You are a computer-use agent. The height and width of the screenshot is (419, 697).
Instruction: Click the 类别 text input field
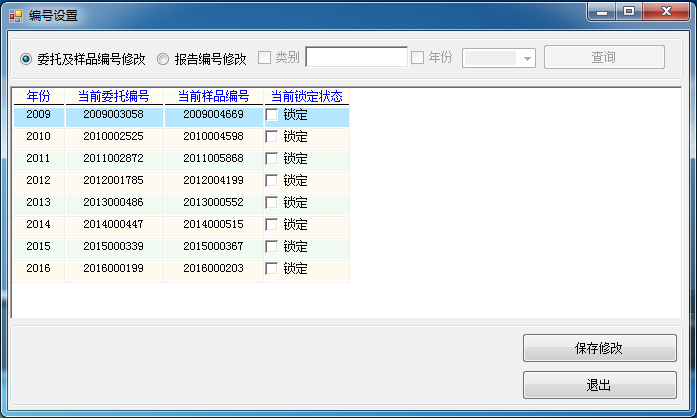click(356, 58)
